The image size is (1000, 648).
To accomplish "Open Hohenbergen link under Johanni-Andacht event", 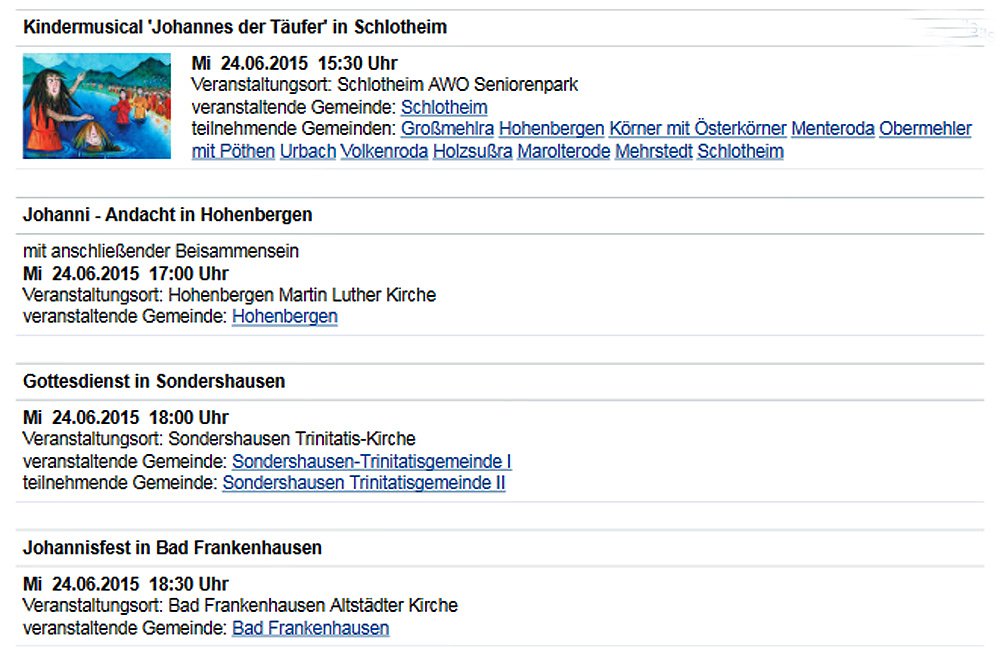I will point(285,317).
